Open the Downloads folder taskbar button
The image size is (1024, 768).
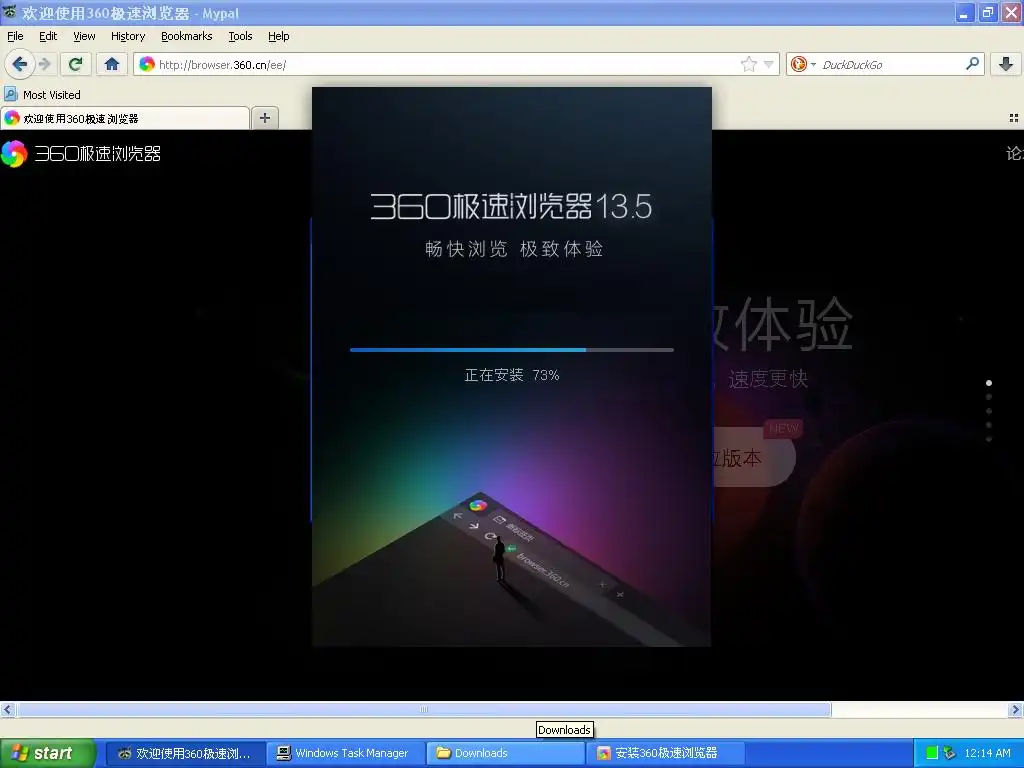(x=505, y=753)
